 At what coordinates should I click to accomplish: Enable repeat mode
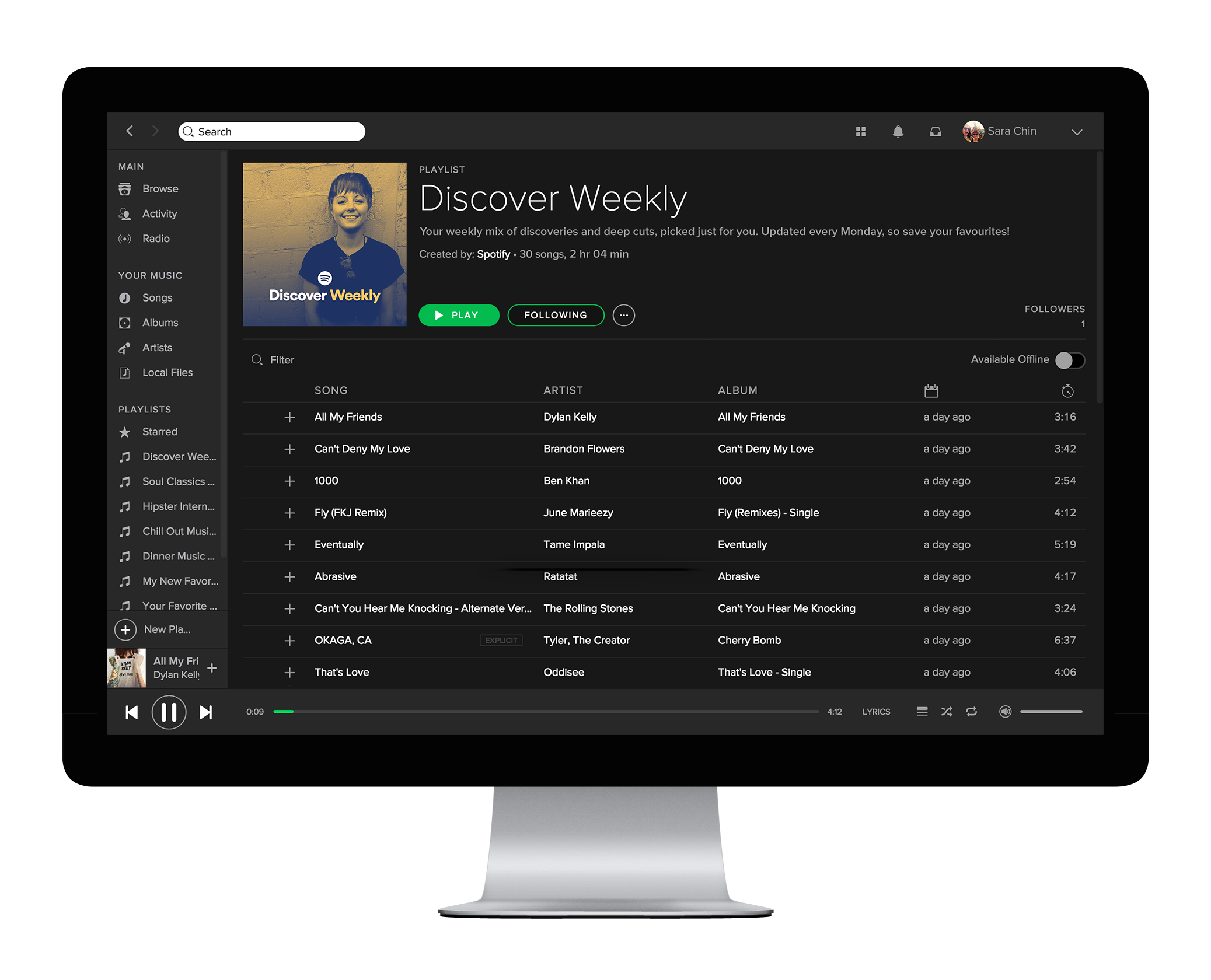point(972,712)
